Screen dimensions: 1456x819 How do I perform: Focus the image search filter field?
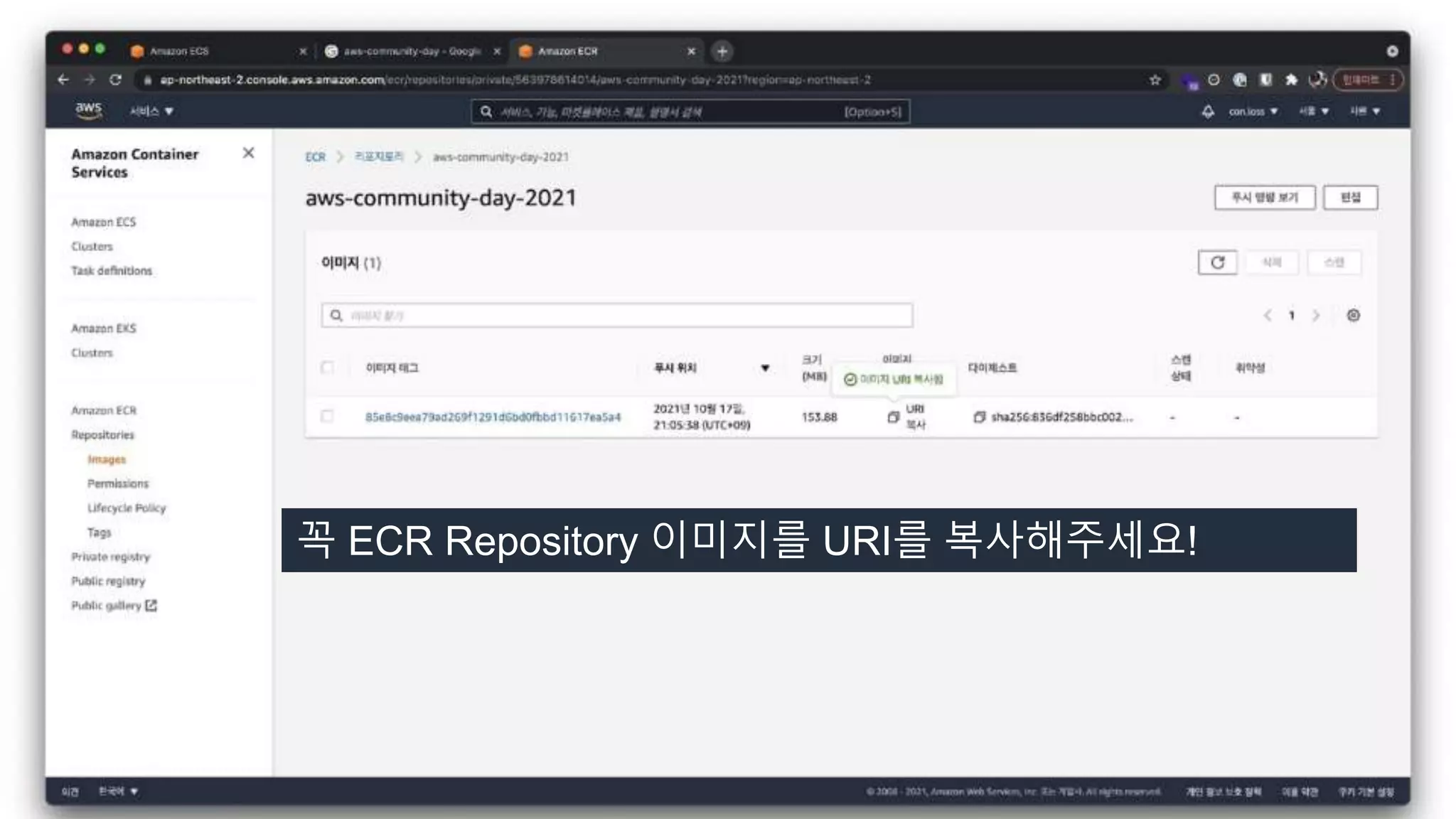(x=617, y=315)
